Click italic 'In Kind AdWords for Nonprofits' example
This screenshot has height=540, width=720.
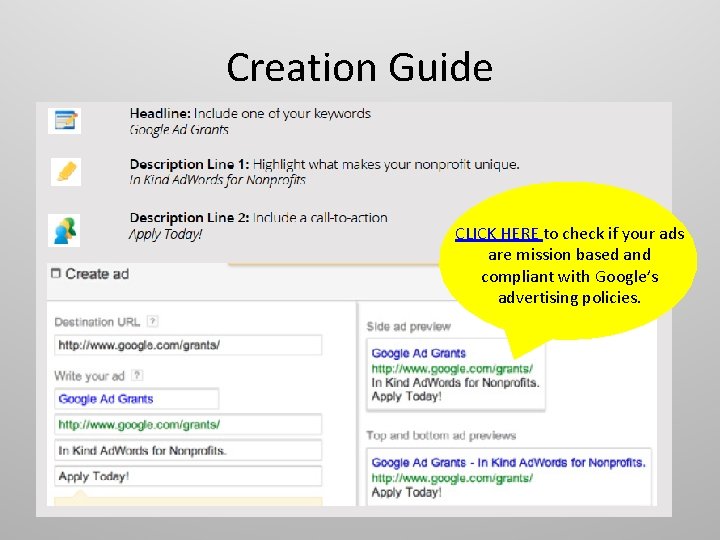point(218,180)
